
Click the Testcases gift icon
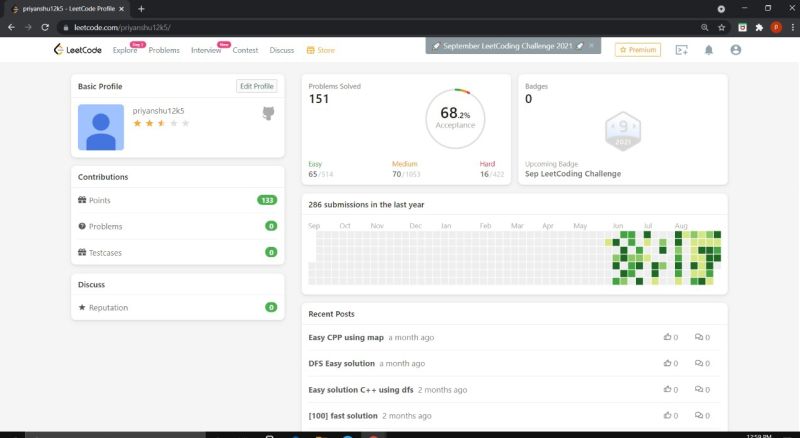coord(82,252)
